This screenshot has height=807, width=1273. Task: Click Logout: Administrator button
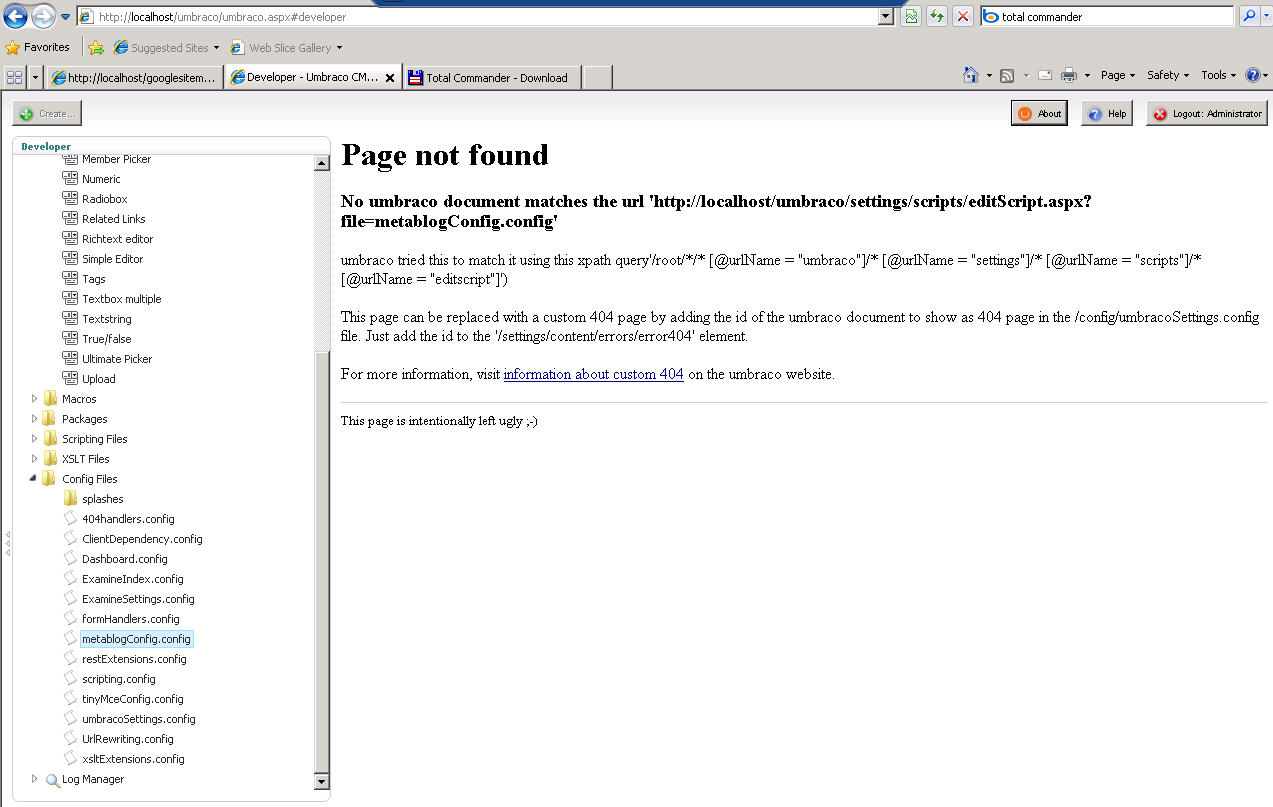click(1207, 113)
